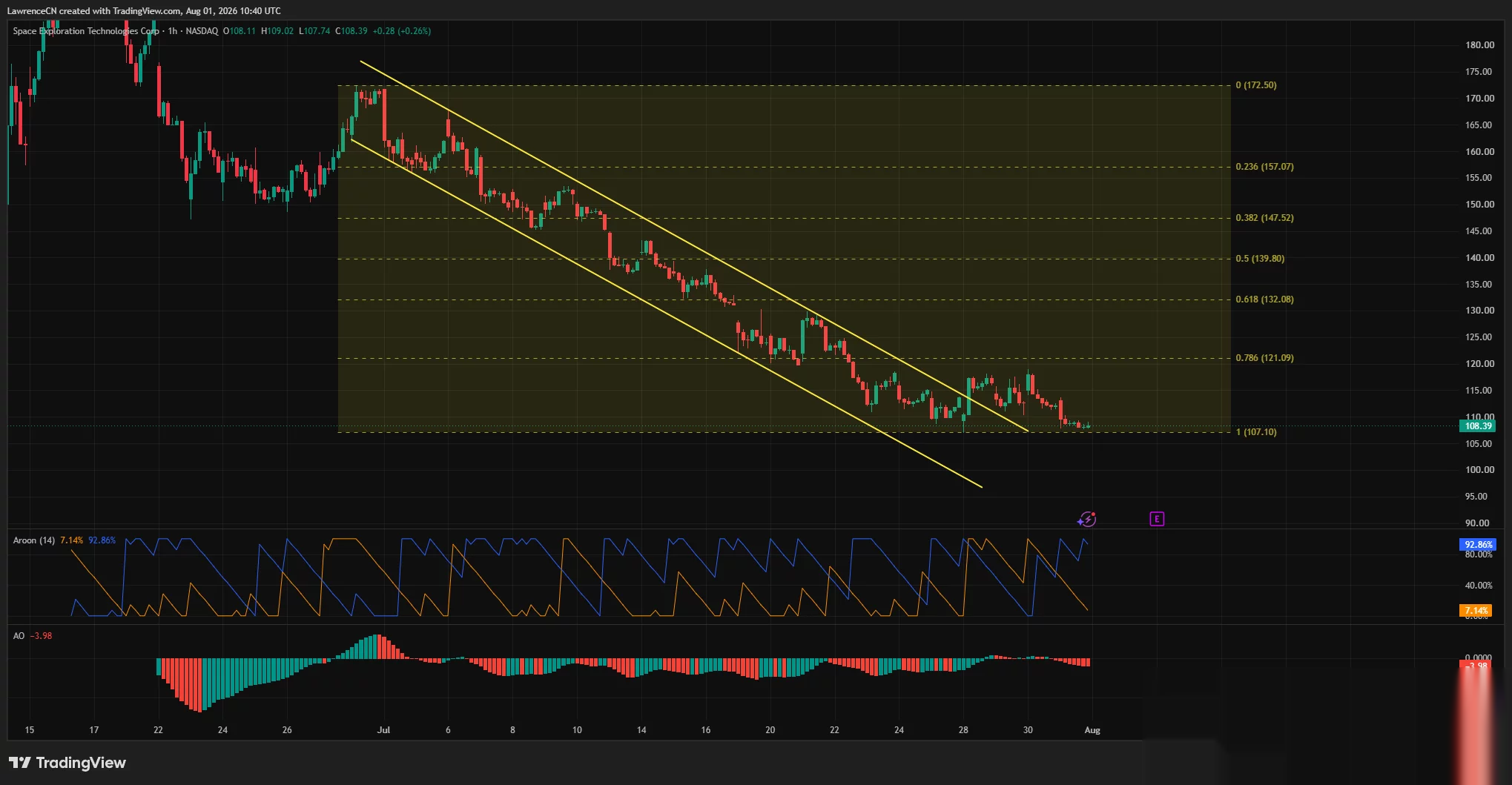The height and width of the screenshot is (785, 1512).
Task: Select the current price tag 108.39
Action: click(x=1477, y=426)
